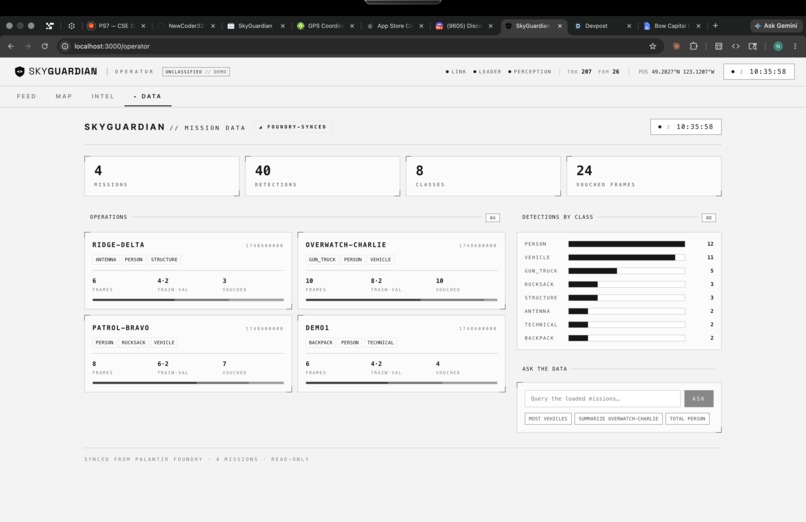Open new tab with plus icon
This screenshot has width=806, height=522.
tap(715, 26)
